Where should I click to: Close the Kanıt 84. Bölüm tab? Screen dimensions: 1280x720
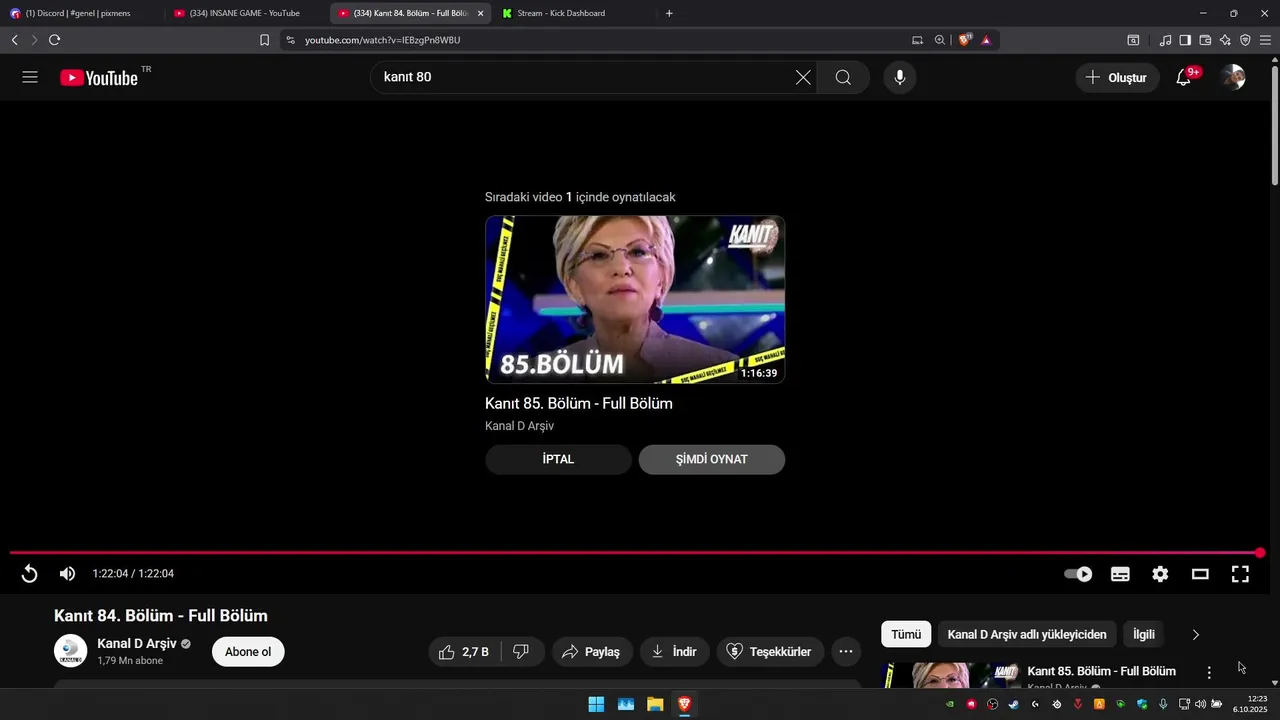tap(480, 13)
